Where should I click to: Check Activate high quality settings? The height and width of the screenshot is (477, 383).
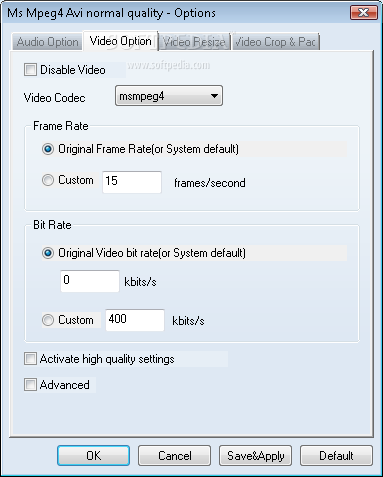pyautogui.click(x=30, y=359)
